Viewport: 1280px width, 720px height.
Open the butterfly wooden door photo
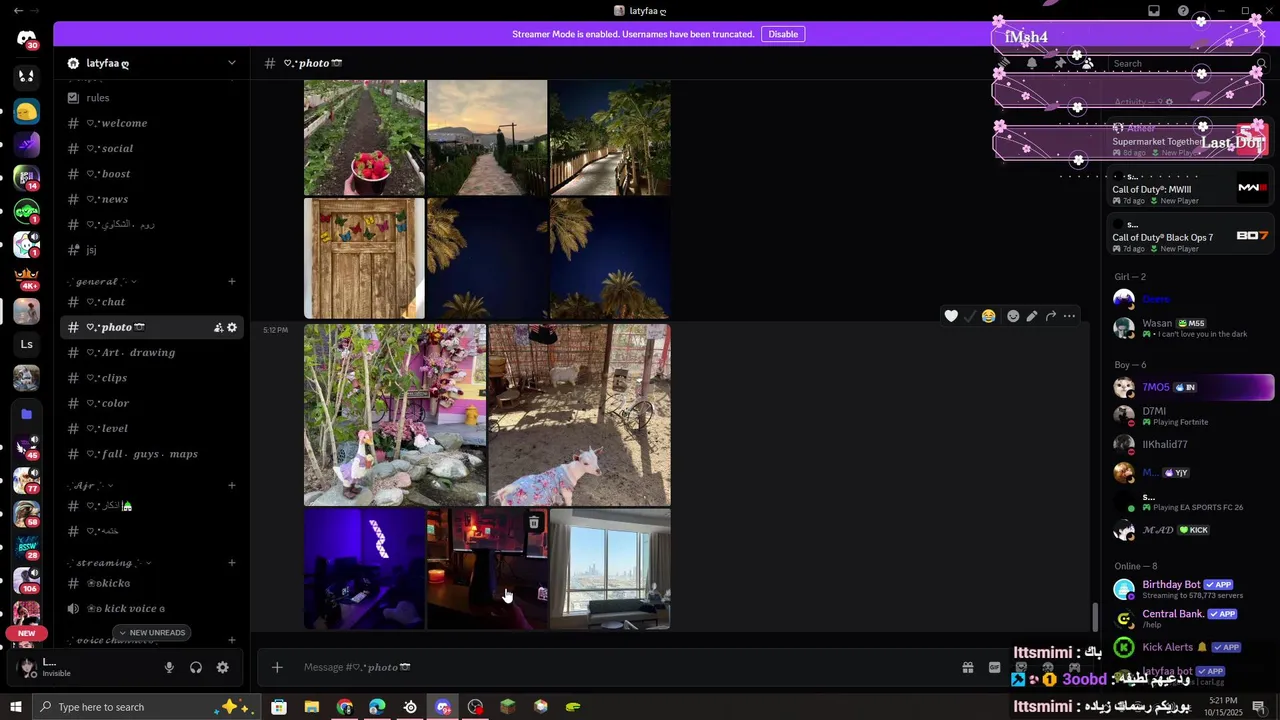(364, 258)
